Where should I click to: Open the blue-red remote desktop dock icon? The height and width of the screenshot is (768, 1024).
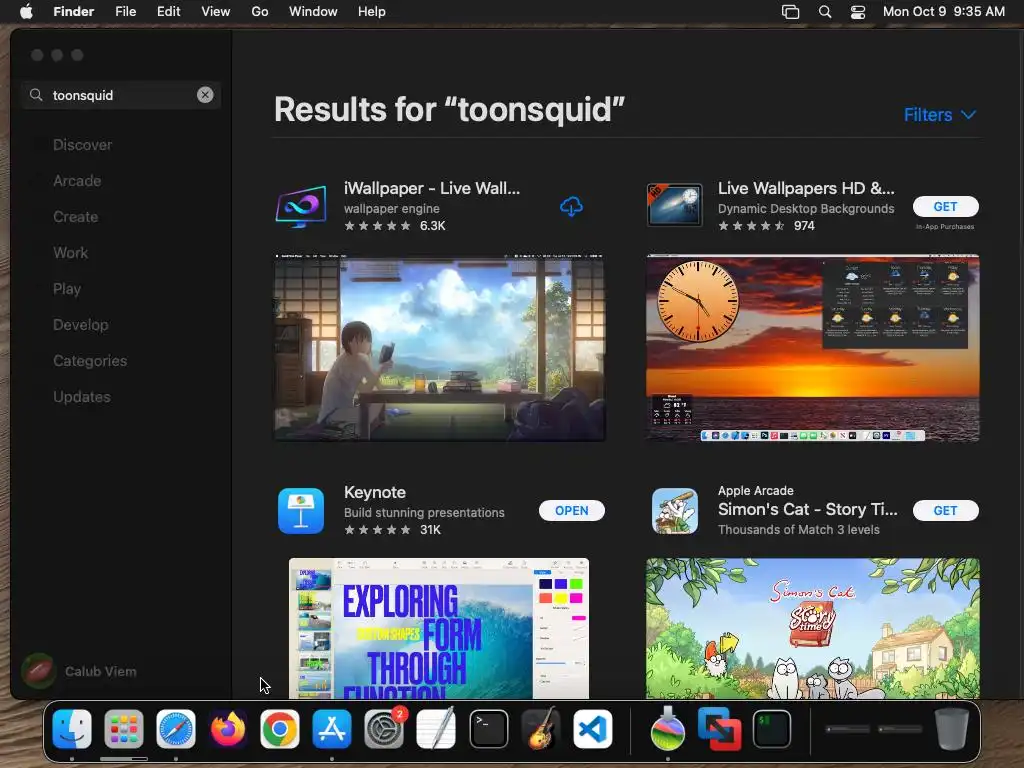[720, 729]
